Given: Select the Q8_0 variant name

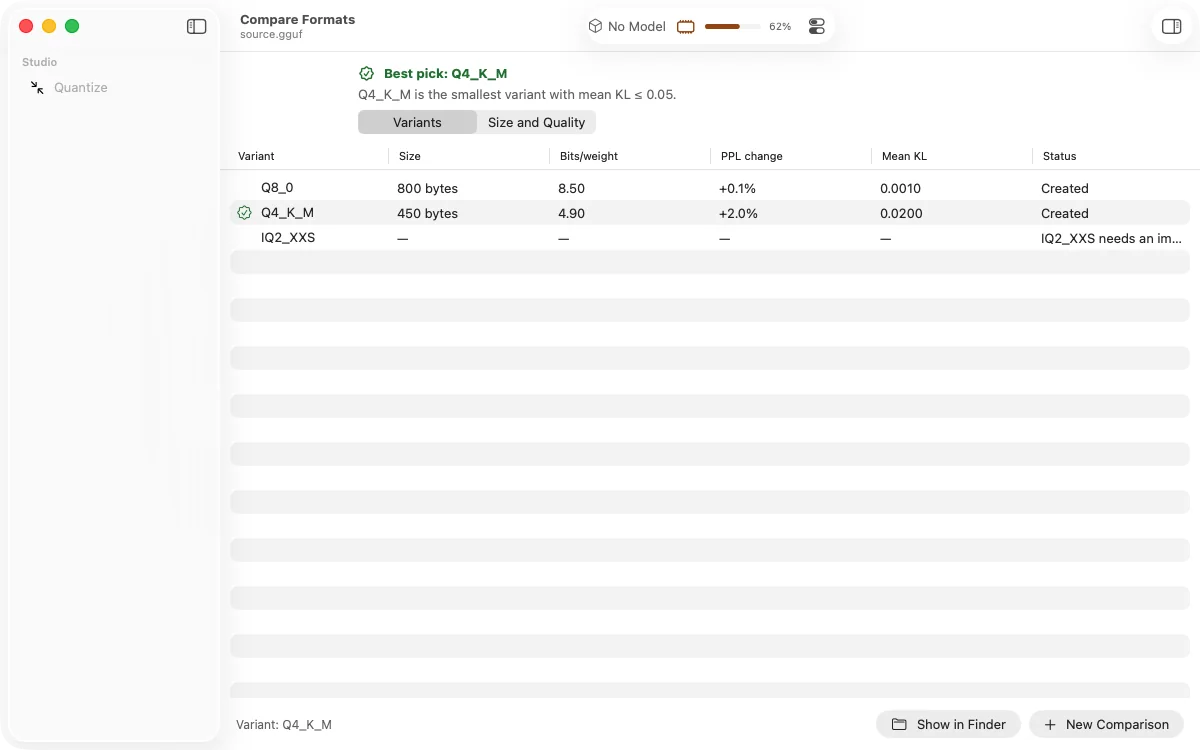Looking at the screenshot, I should click(277, 188).
